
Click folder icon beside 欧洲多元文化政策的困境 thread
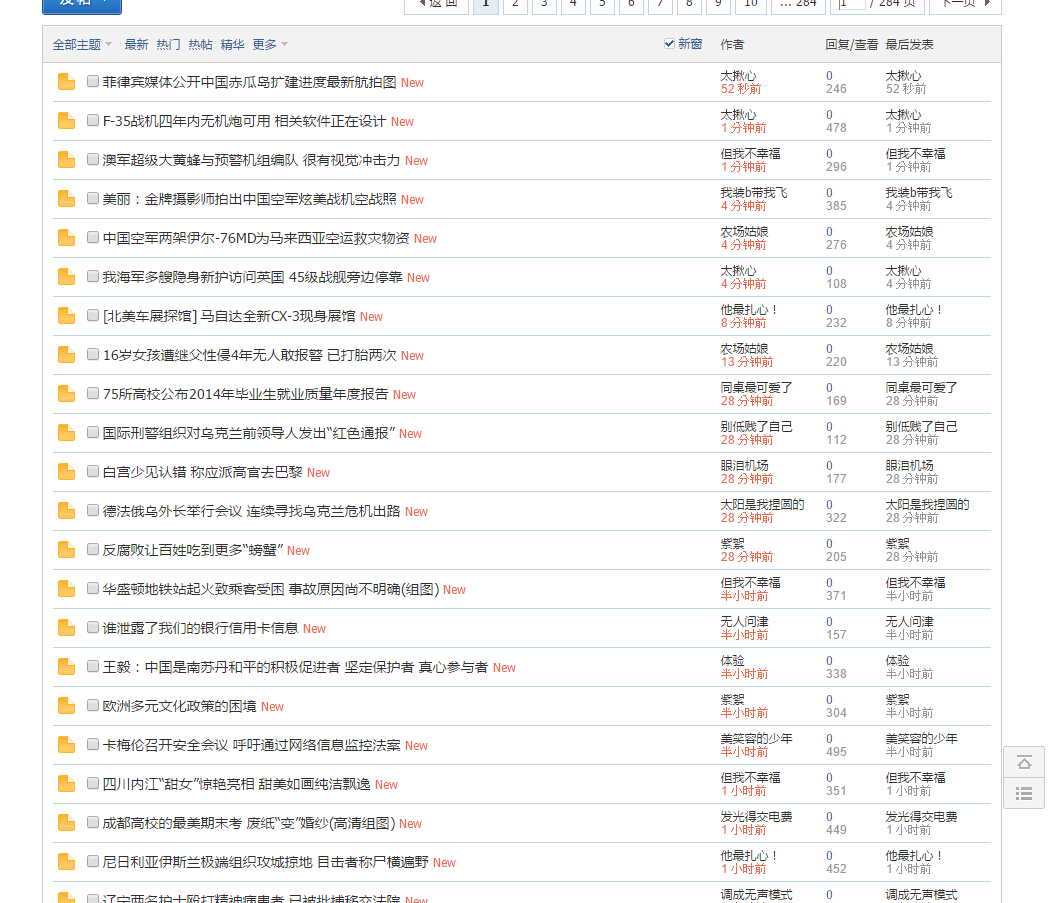coord(67,706)
